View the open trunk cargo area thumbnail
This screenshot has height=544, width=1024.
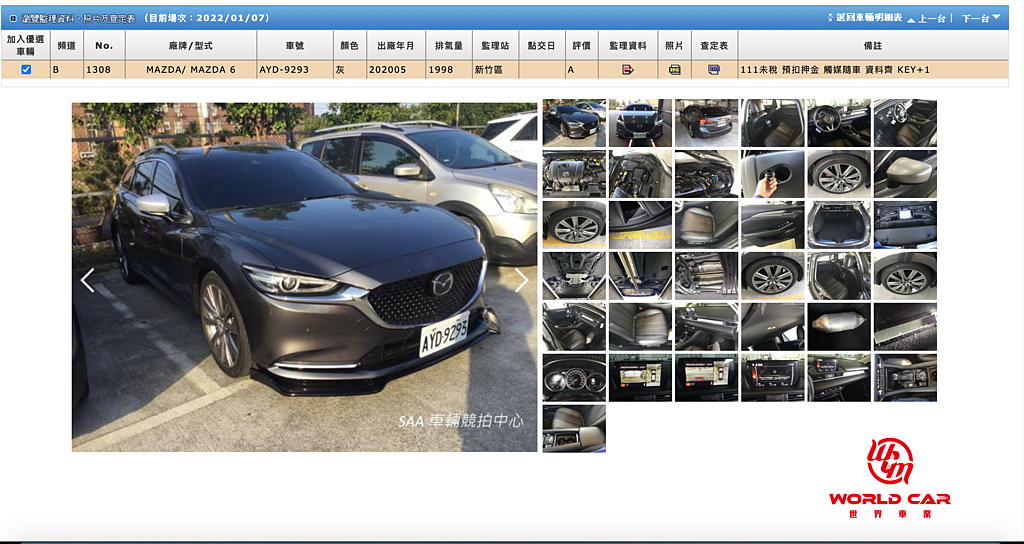(x=839, y=225)
